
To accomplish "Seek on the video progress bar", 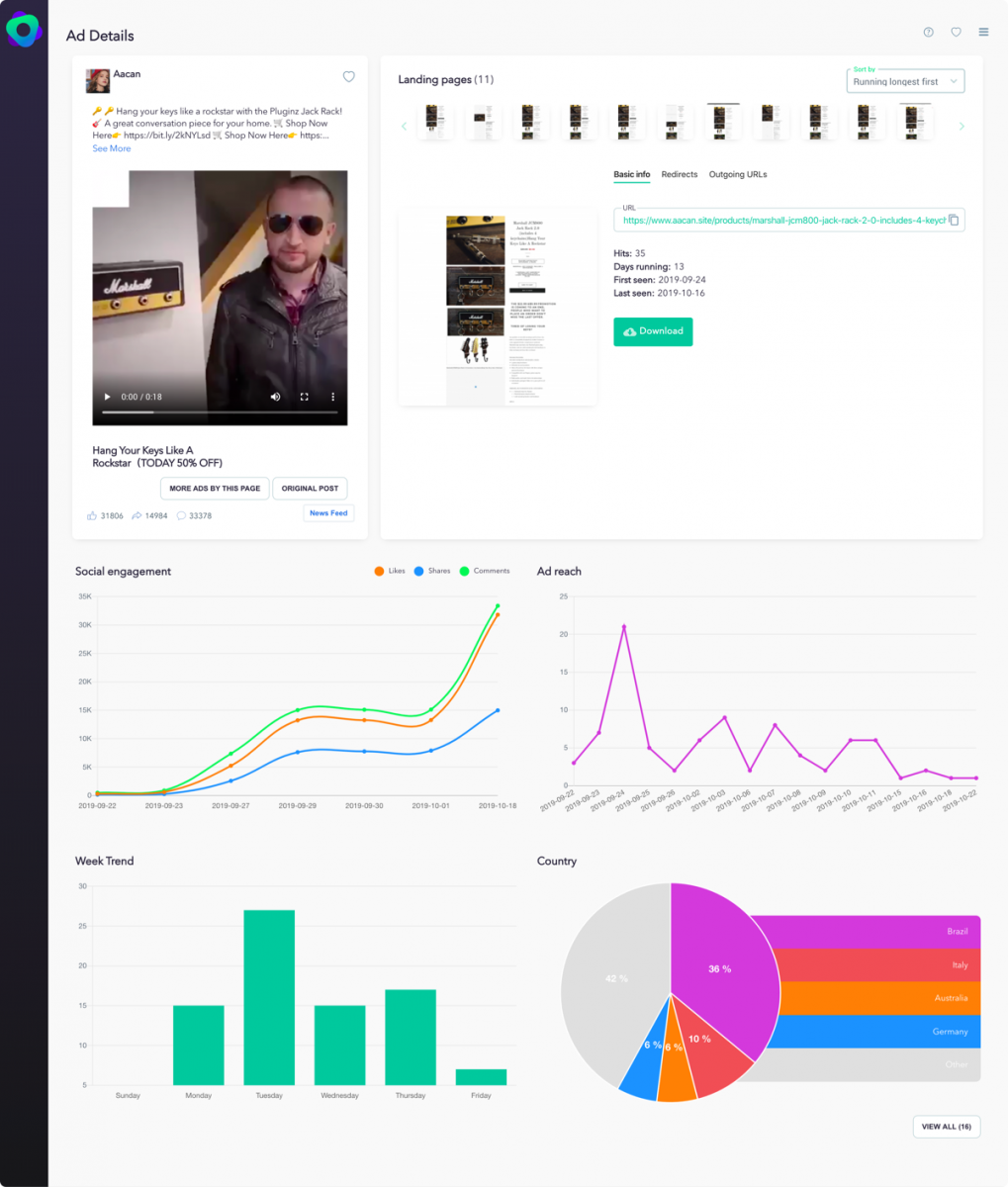I will (x=220, y=411).
